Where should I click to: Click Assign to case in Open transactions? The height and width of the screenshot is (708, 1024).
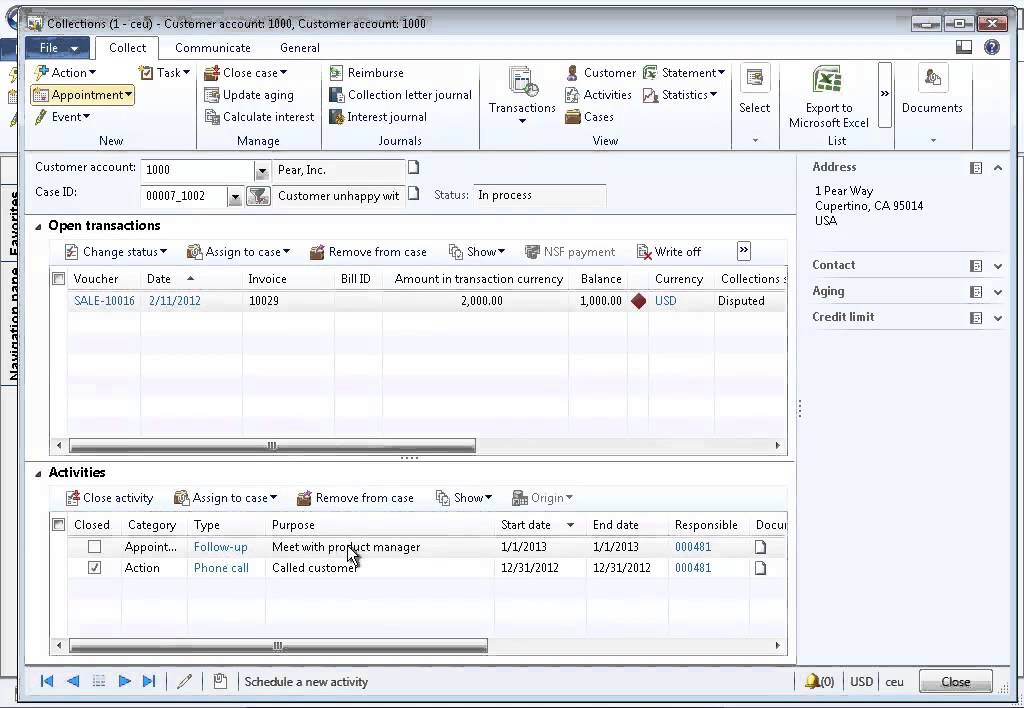coord(238,252)
